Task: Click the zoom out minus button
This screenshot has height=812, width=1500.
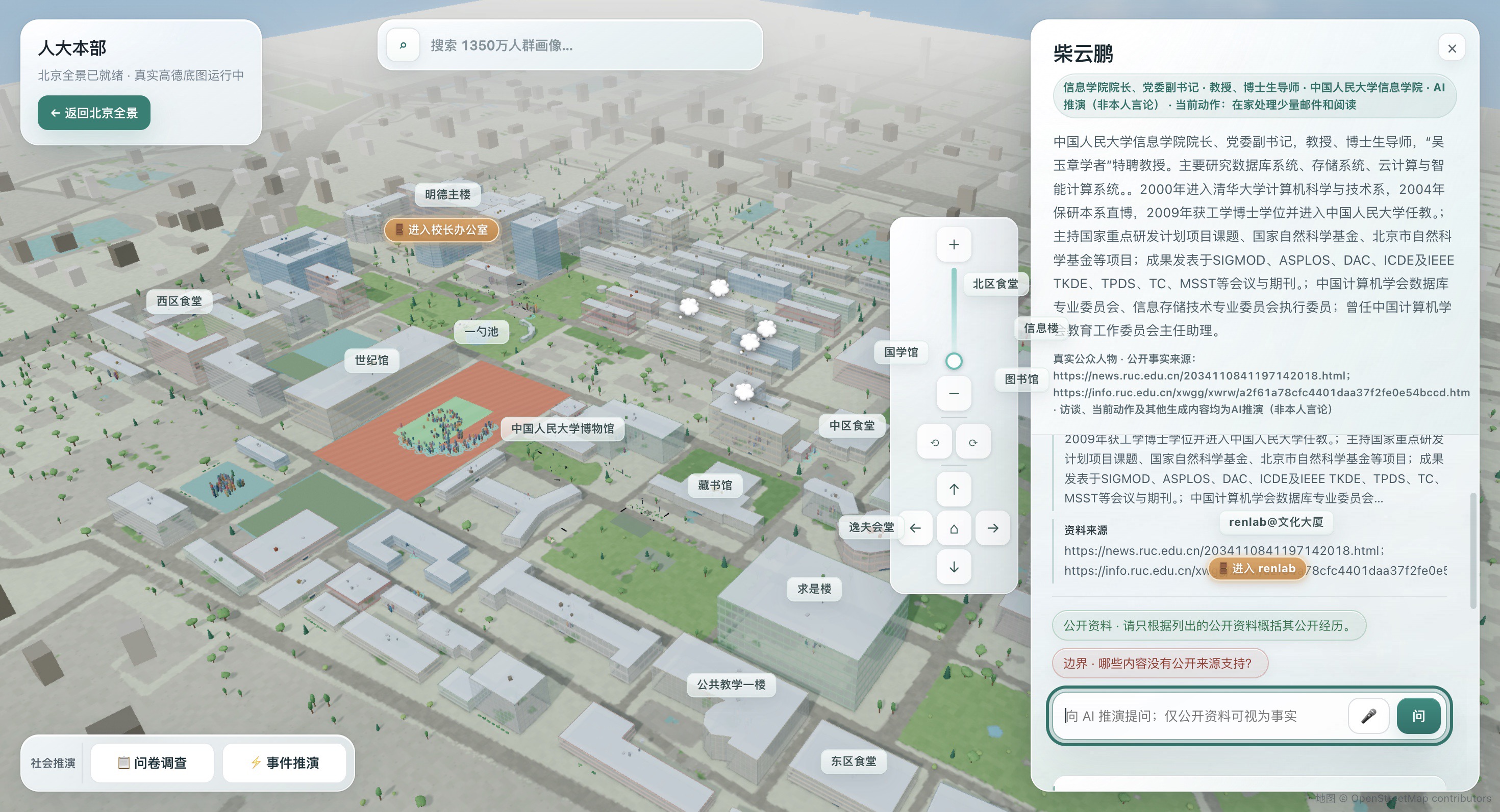Action: [953, 393]
